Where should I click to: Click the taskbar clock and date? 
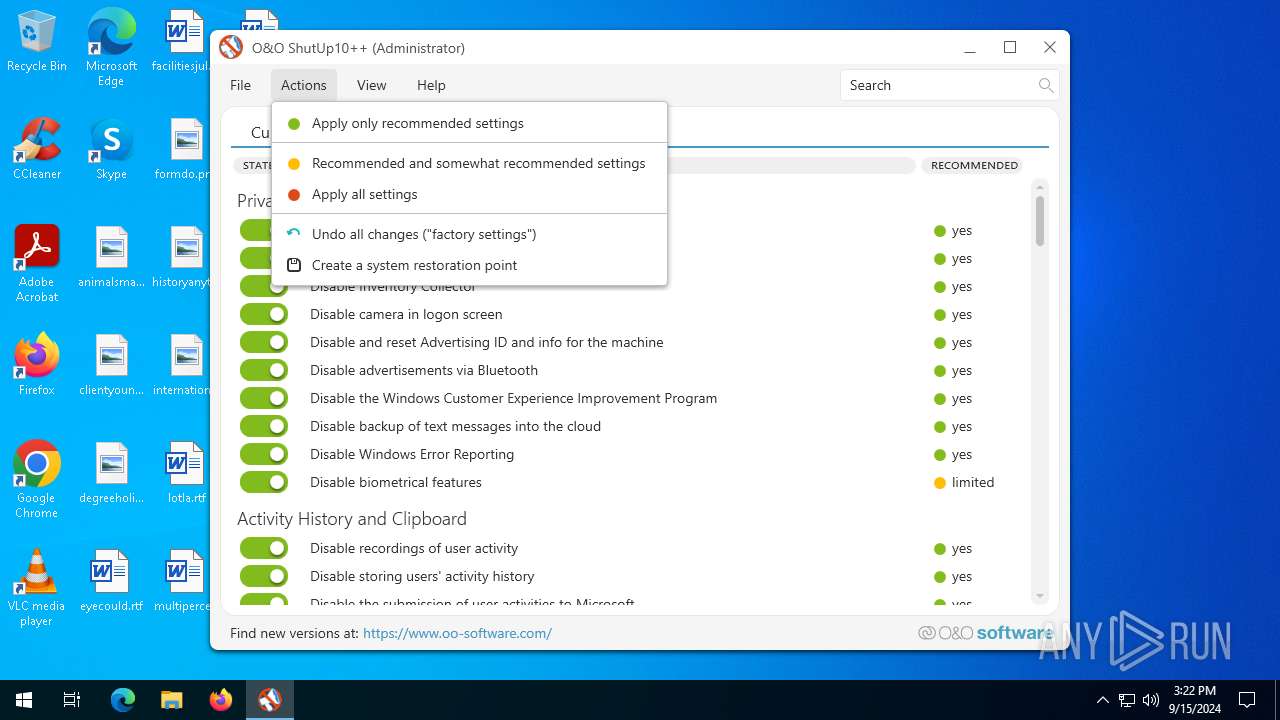pos(1194,700)
